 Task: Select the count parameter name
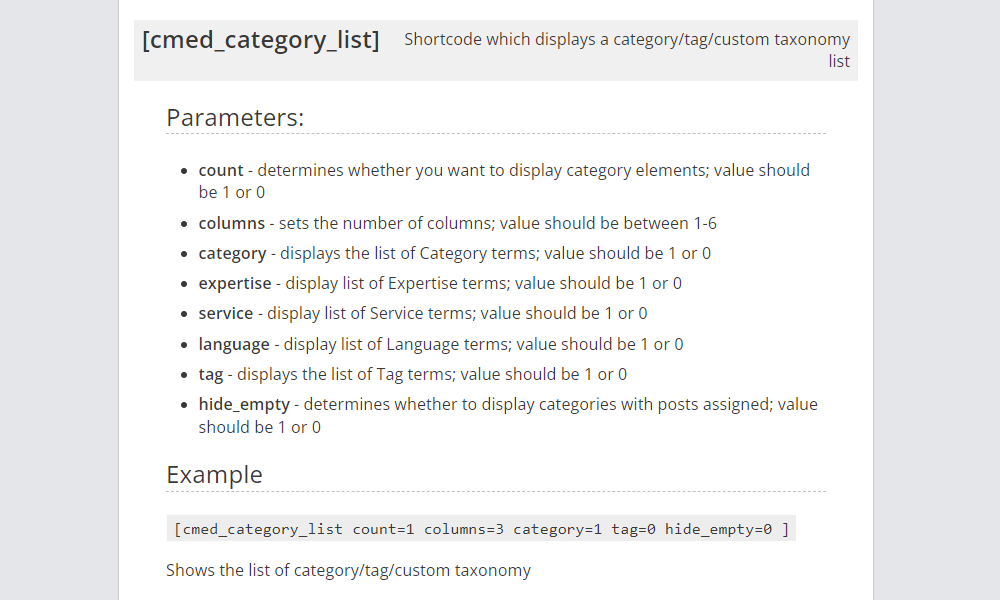[221, 170]
